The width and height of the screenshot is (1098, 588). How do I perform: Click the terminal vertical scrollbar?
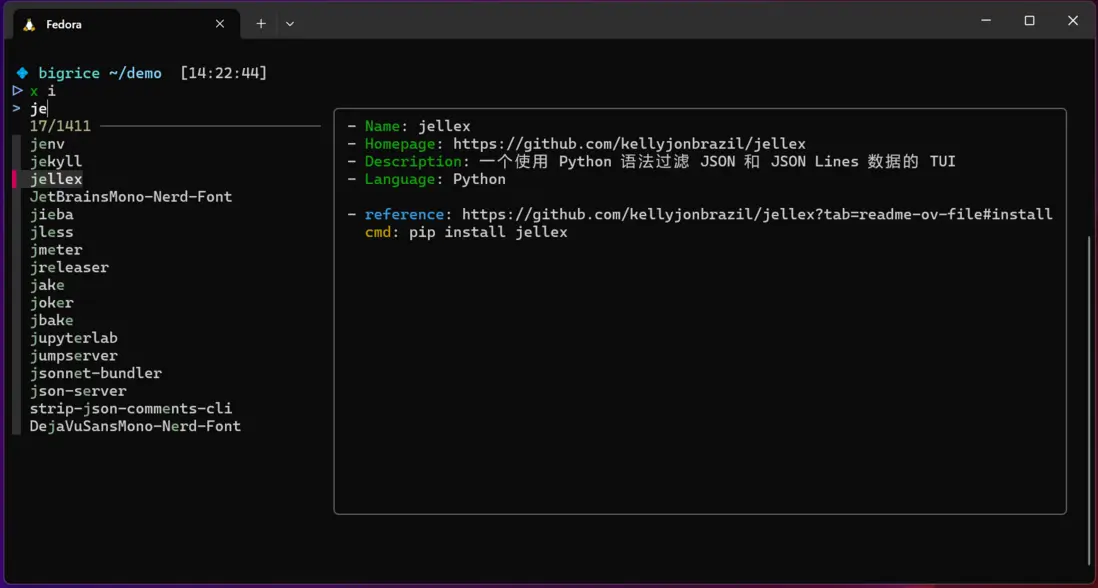pos(1089,400)
